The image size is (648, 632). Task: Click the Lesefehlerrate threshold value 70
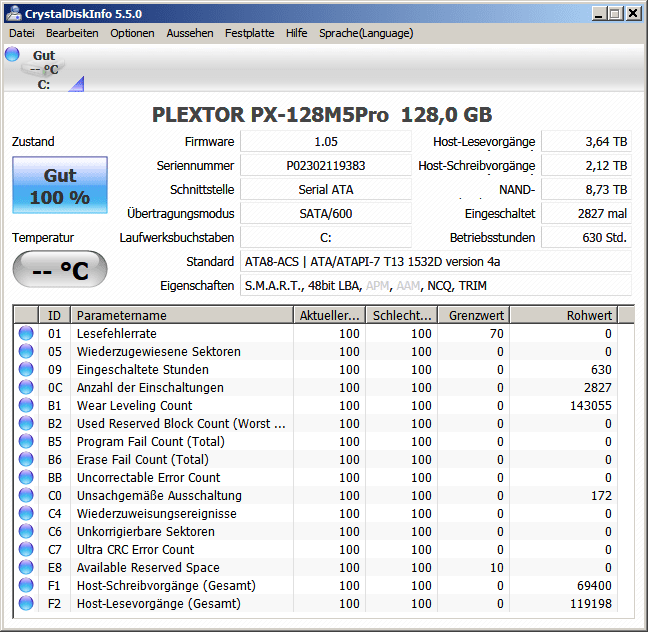(497, 333)
